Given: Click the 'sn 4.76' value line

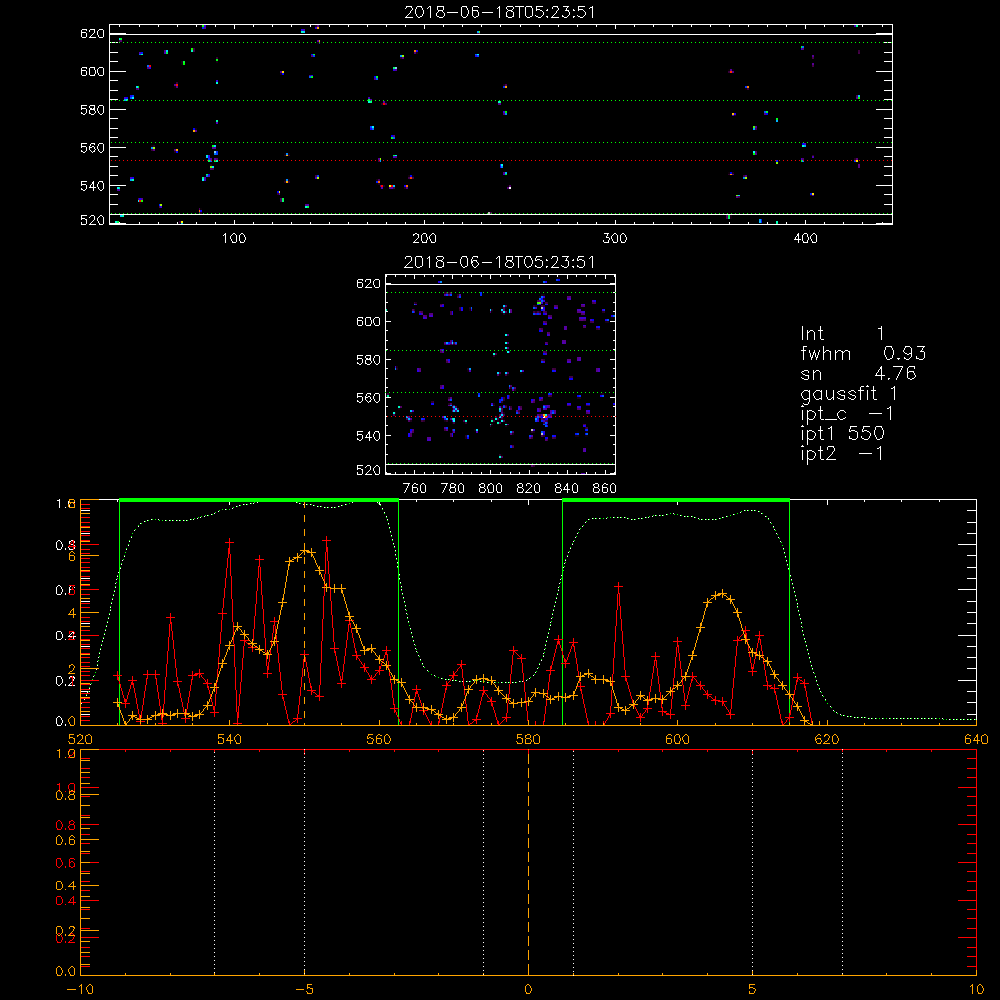Looking at the screenshot, I should [858, 373].
